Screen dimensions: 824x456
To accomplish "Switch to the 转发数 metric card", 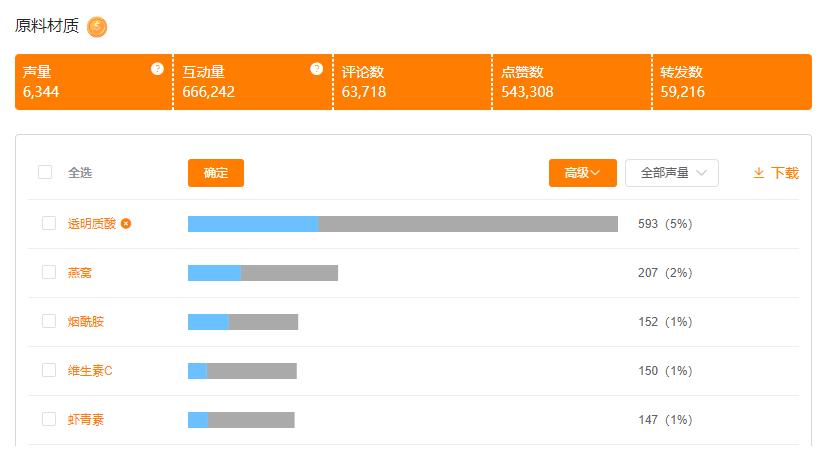I will coord(730,82).
